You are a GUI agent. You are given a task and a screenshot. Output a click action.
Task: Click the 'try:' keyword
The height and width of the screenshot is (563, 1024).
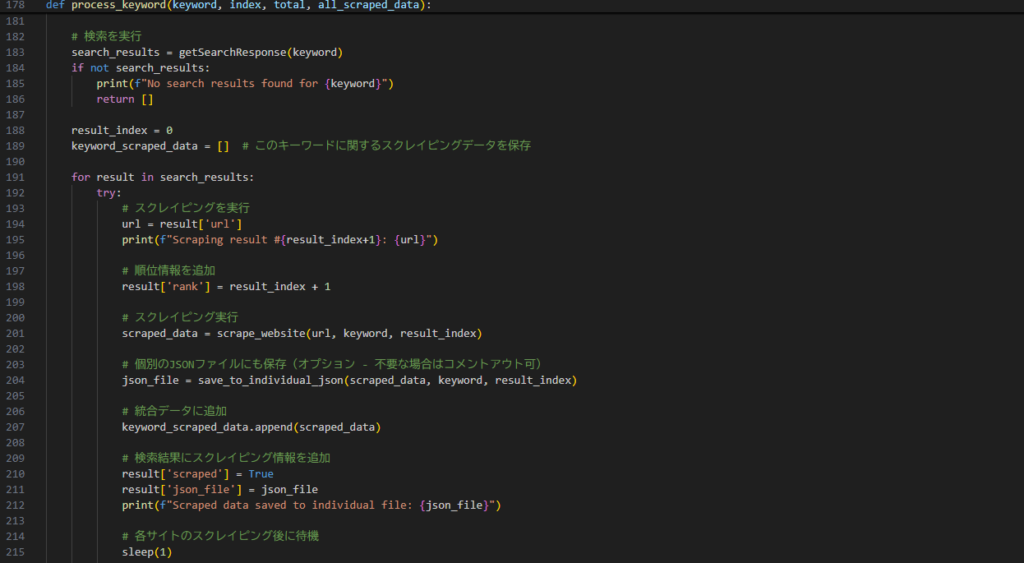click(109, 193)
